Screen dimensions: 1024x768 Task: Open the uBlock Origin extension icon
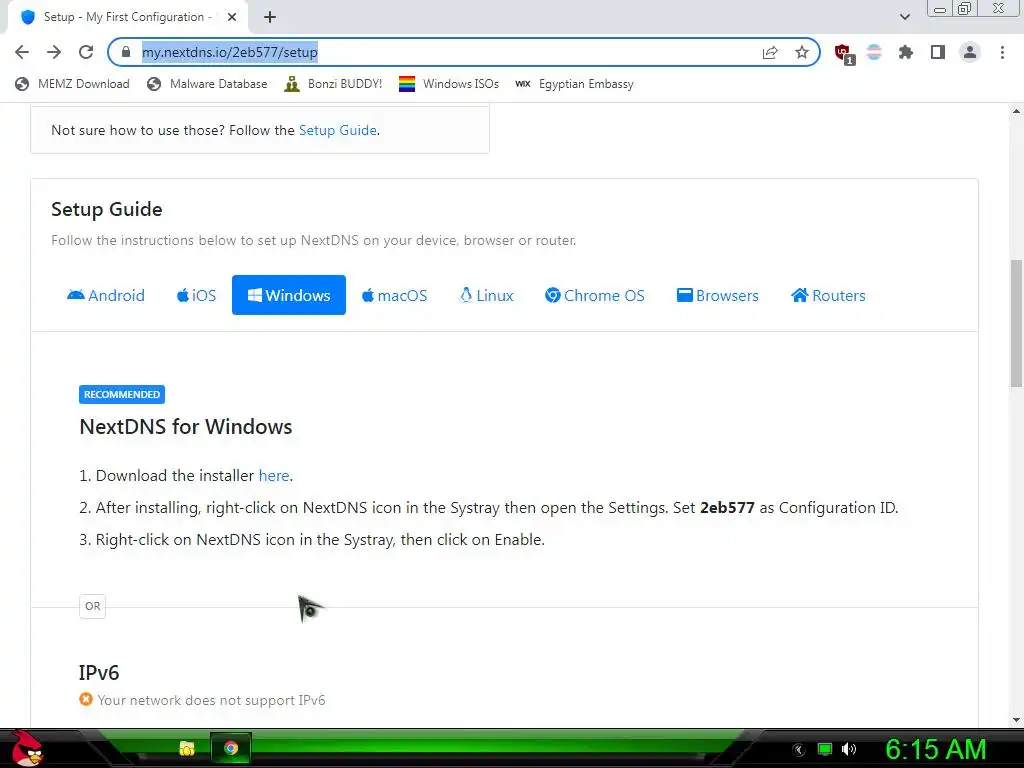(844, 54)
